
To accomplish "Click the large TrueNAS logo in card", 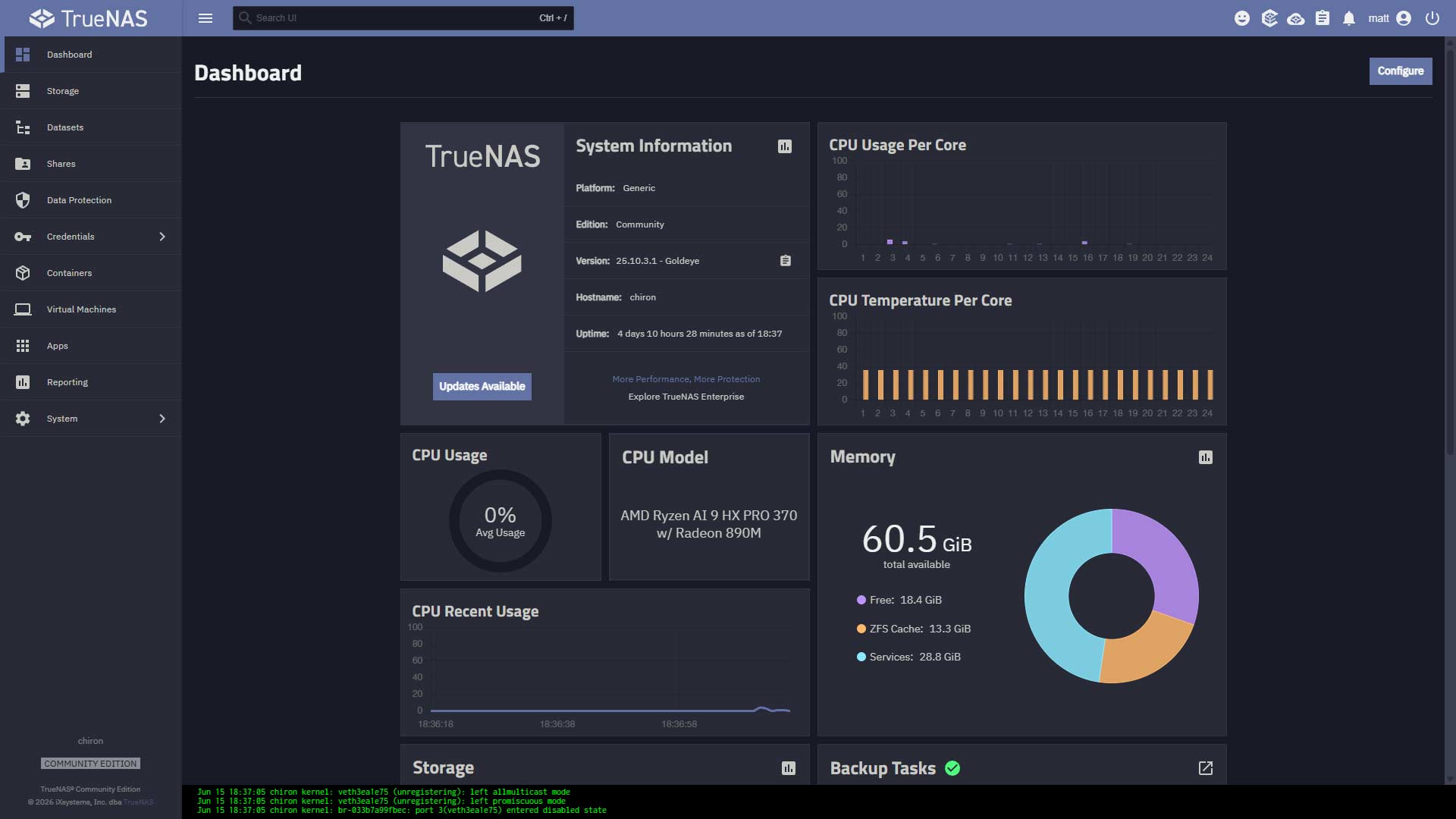I will tap(482, 261).
